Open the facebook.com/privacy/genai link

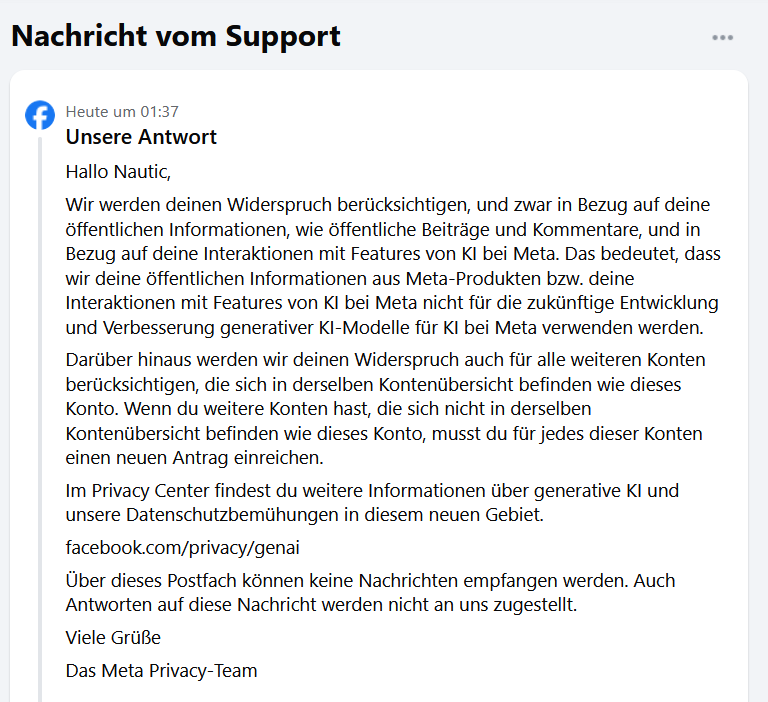pyautogui.click(x=182, y=548)
